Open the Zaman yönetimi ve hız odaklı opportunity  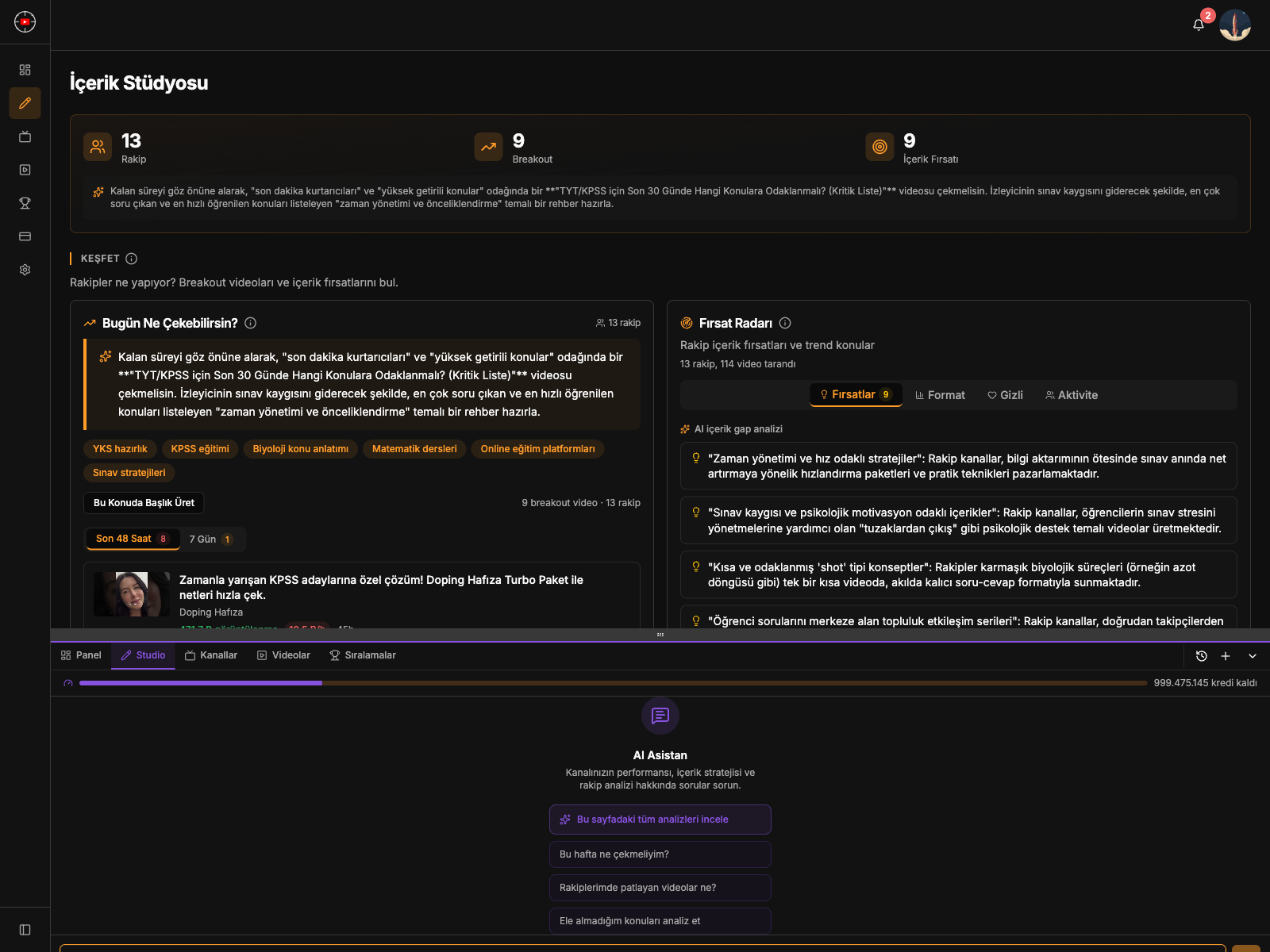959,466
